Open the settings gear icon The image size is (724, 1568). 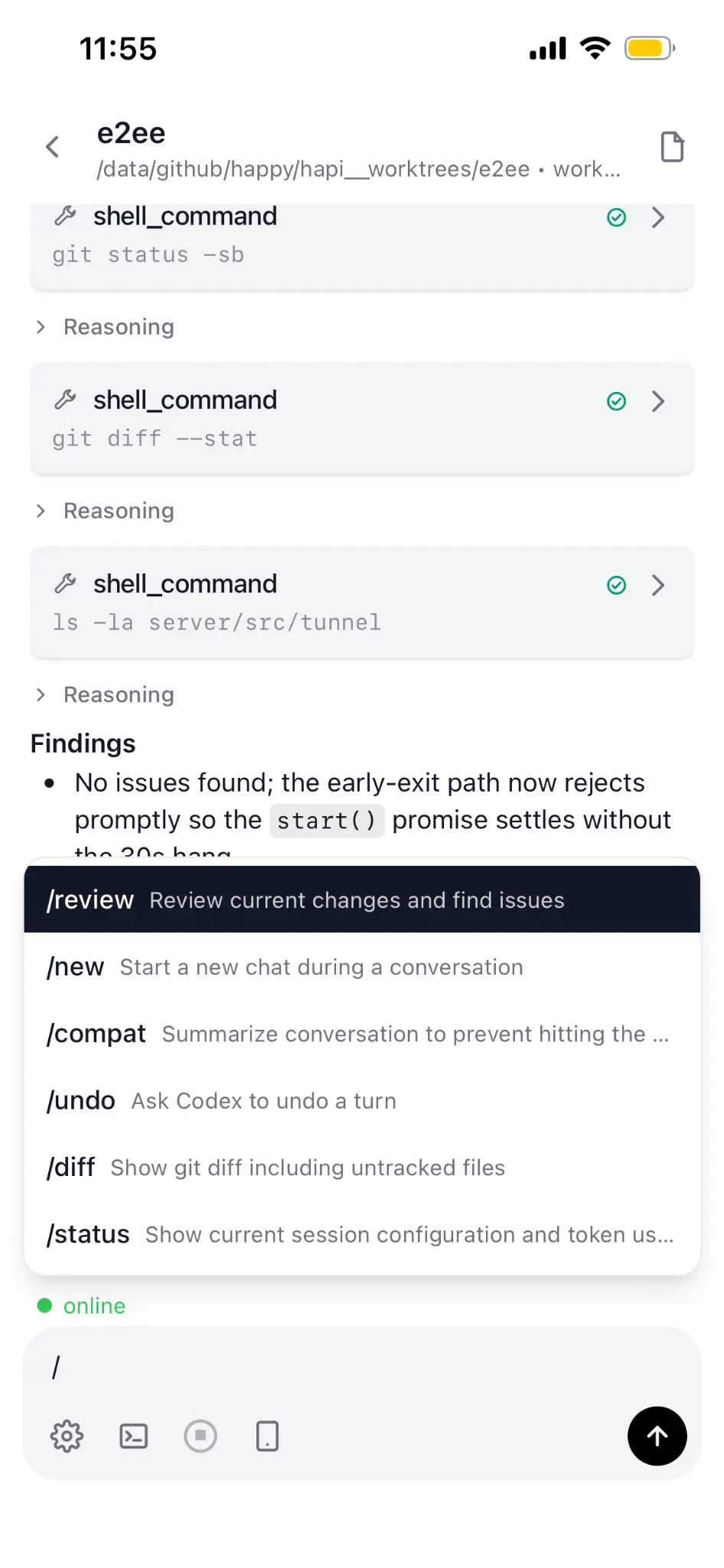67,1436
